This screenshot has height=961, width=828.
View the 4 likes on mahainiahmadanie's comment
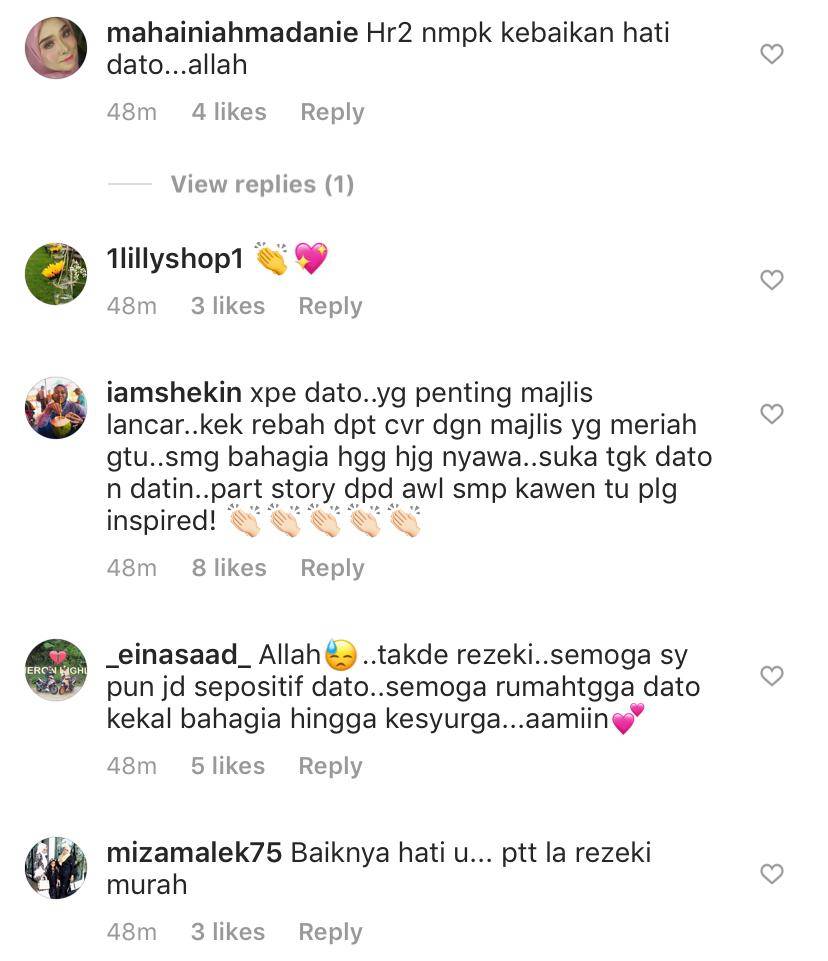[x=229, y=112]
